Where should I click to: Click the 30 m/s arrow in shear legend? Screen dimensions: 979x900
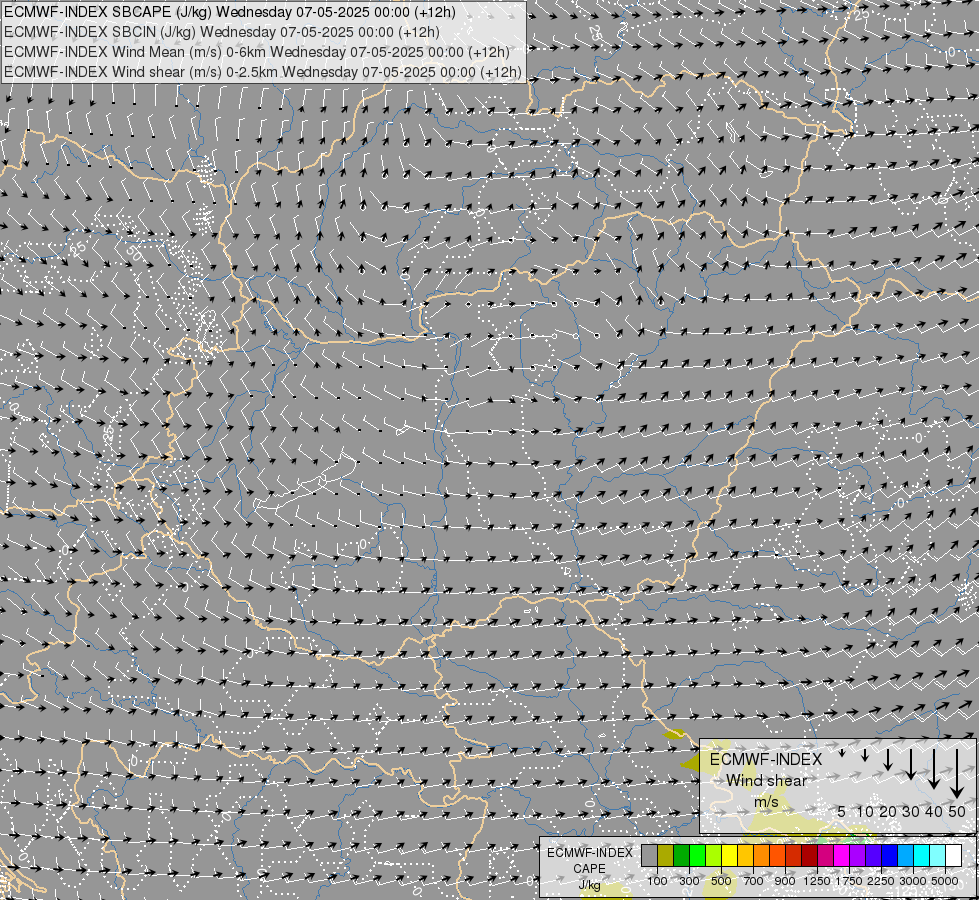tap(910, 764)
